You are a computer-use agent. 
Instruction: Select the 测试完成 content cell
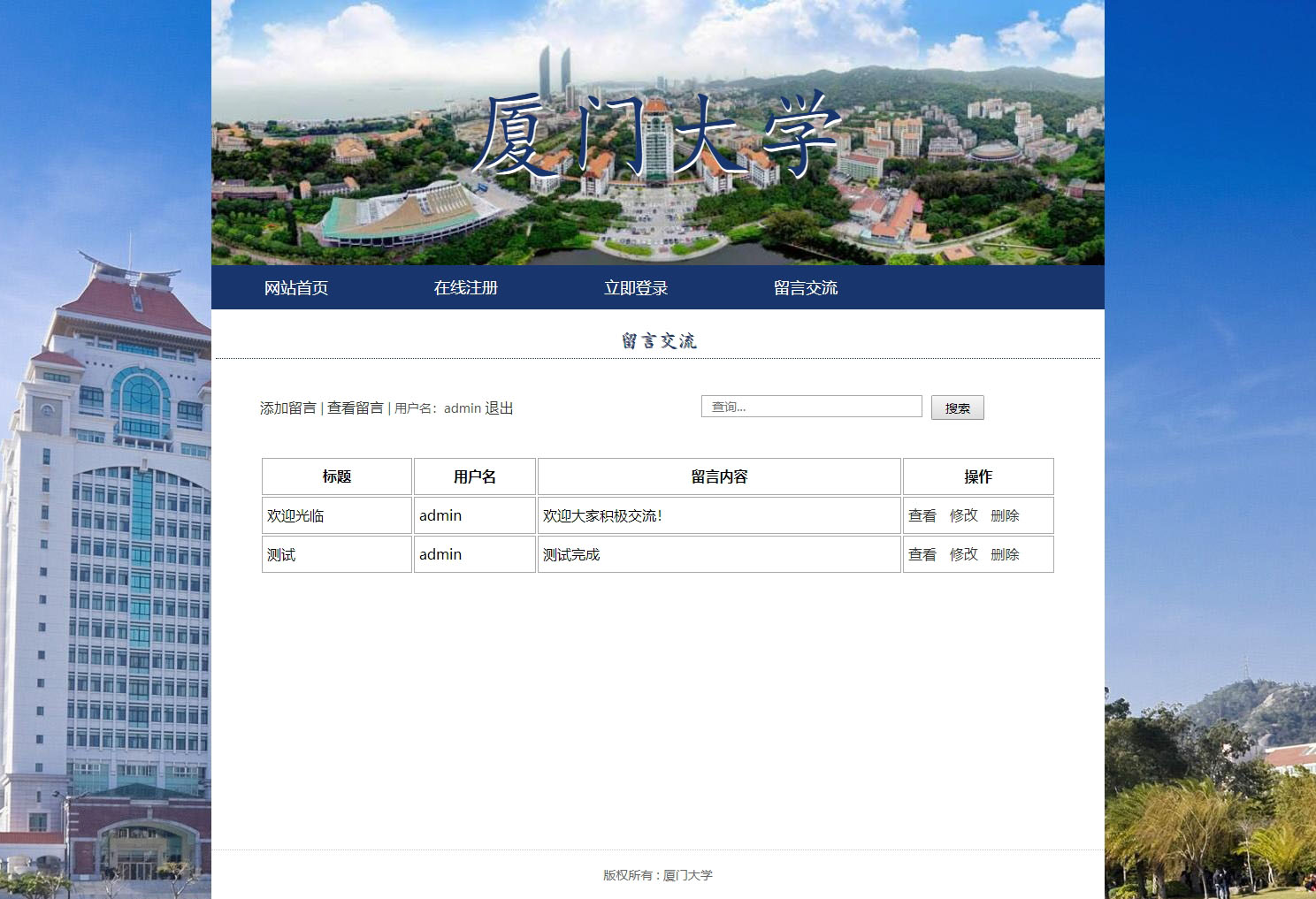pos(719,554)
